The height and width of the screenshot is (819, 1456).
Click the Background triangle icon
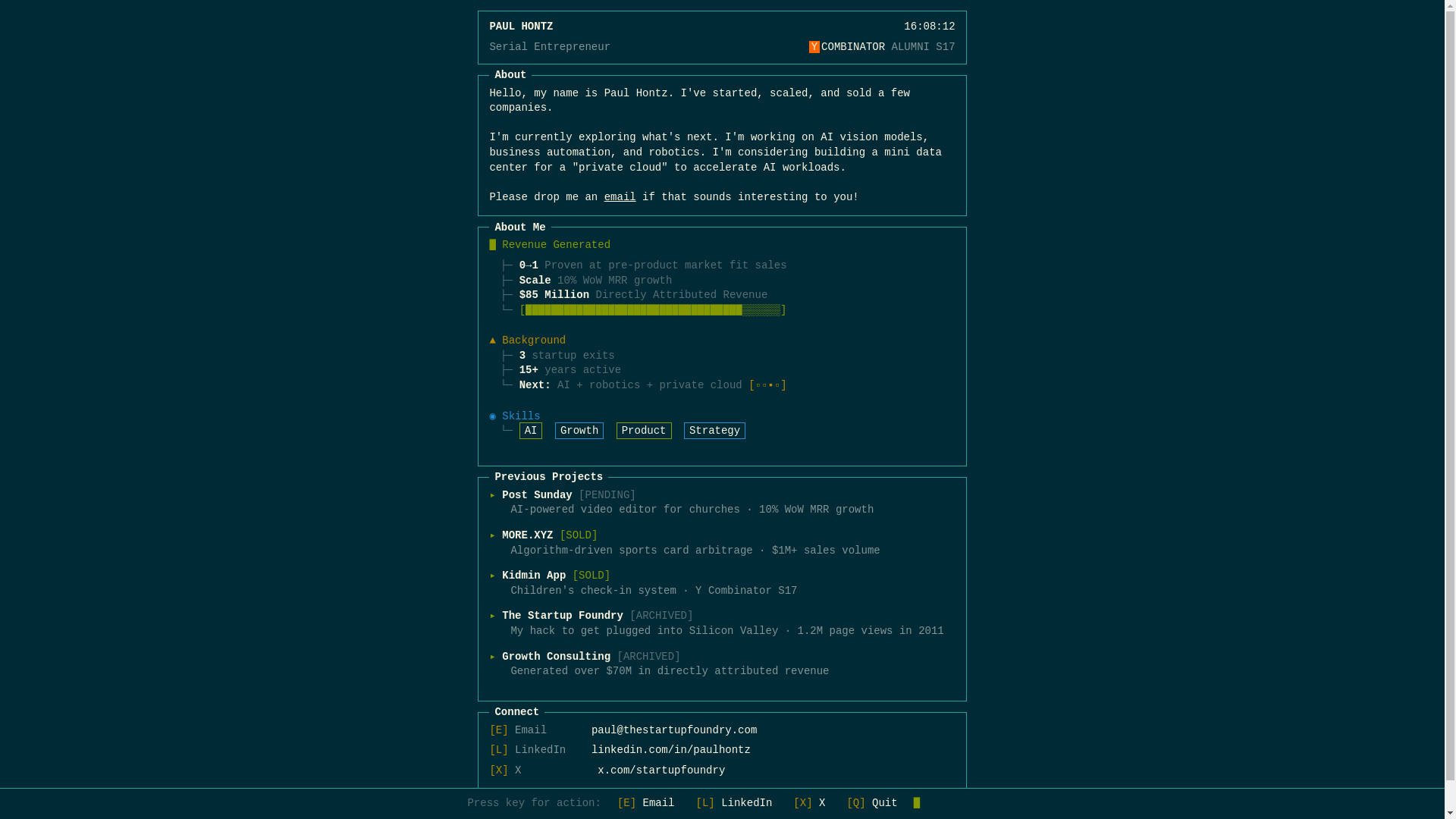[x=493, y=340]
